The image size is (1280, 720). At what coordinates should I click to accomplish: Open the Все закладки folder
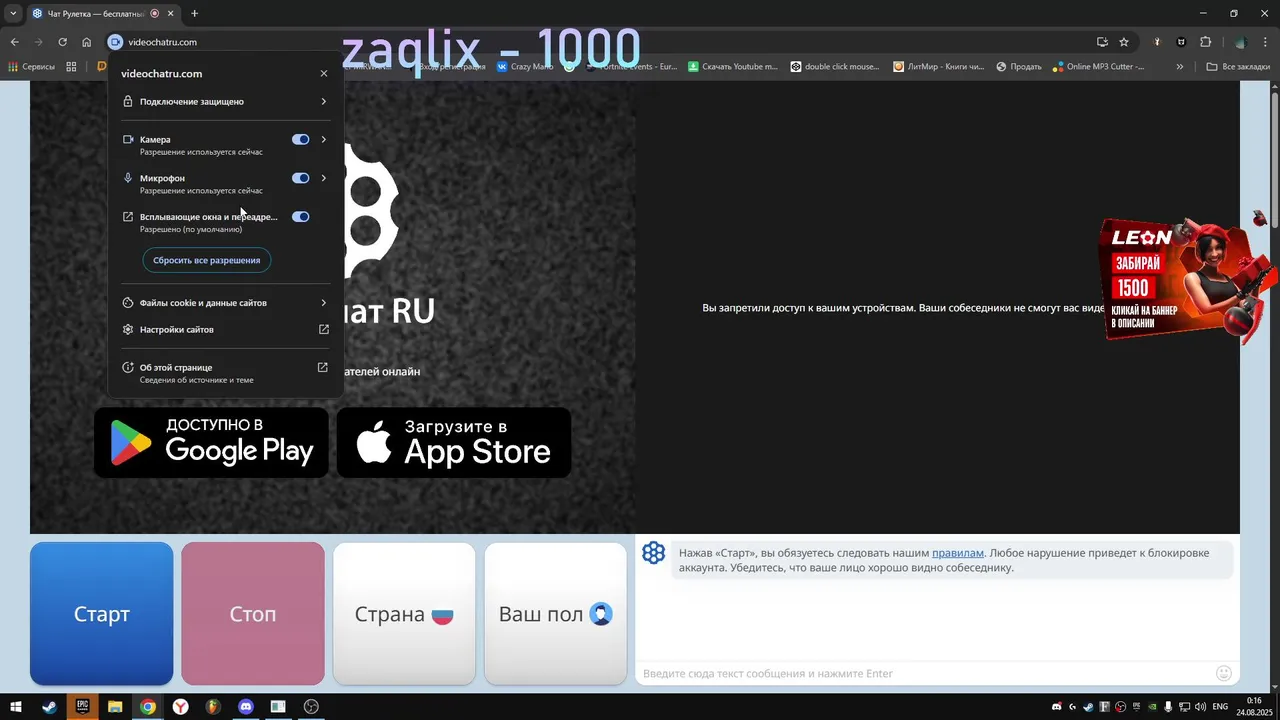(x=1238, y=67)
